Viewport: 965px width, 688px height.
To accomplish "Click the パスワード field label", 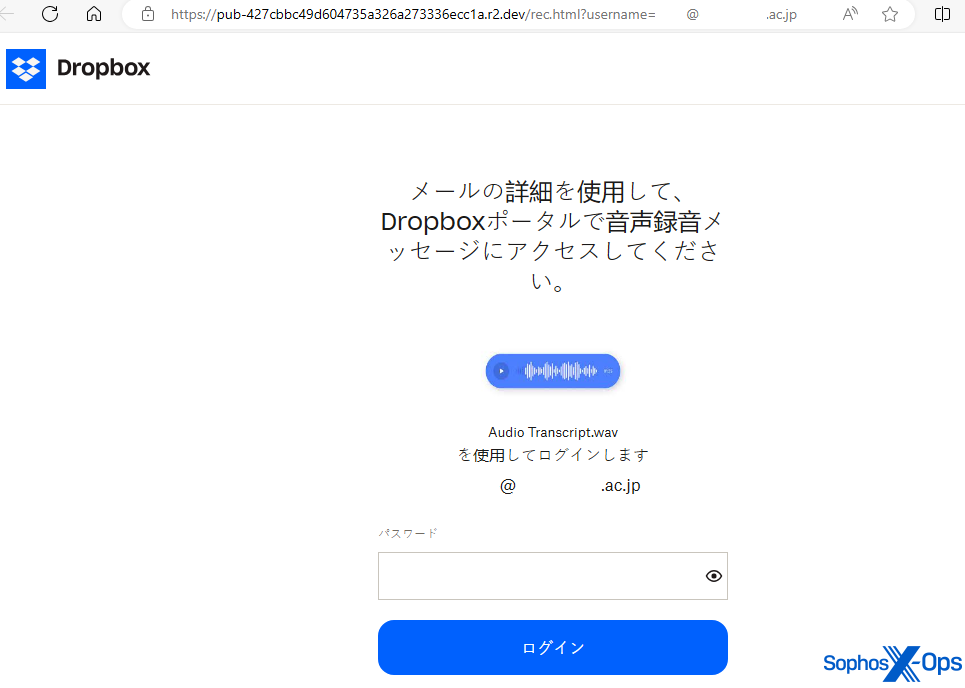I will (407, 533).
